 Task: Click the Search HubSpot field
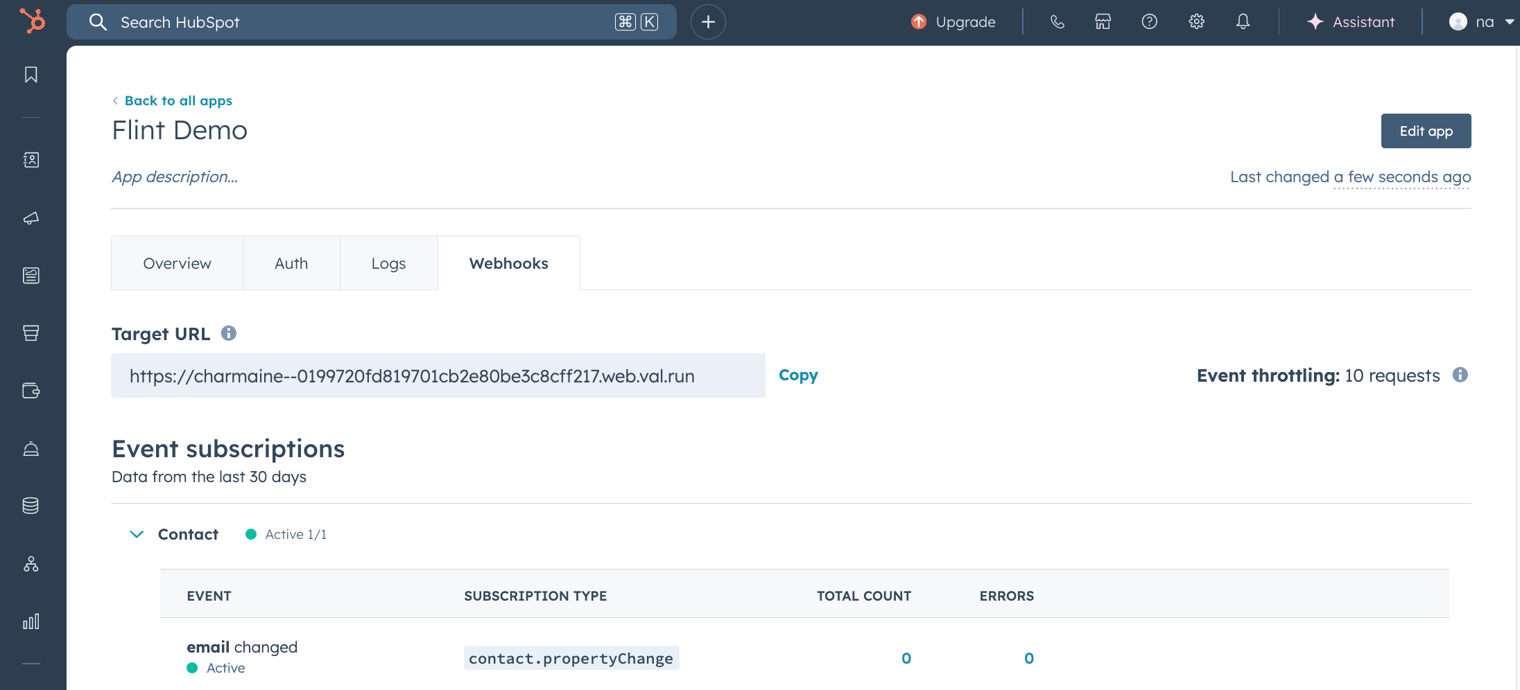(x=371, y=22)
